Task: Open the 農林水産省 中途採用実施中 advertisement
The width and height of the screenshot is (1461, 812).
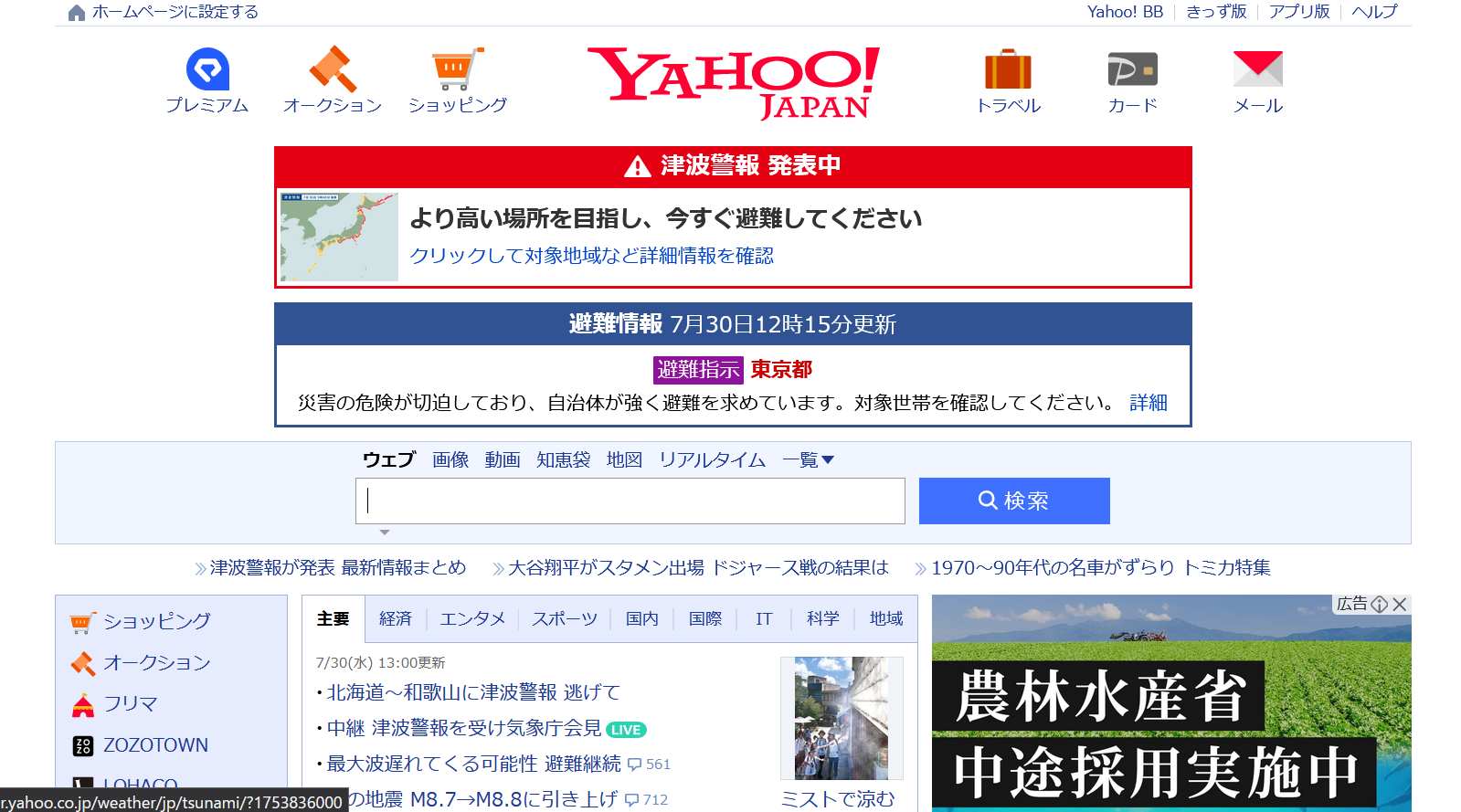Action: 1171,703
